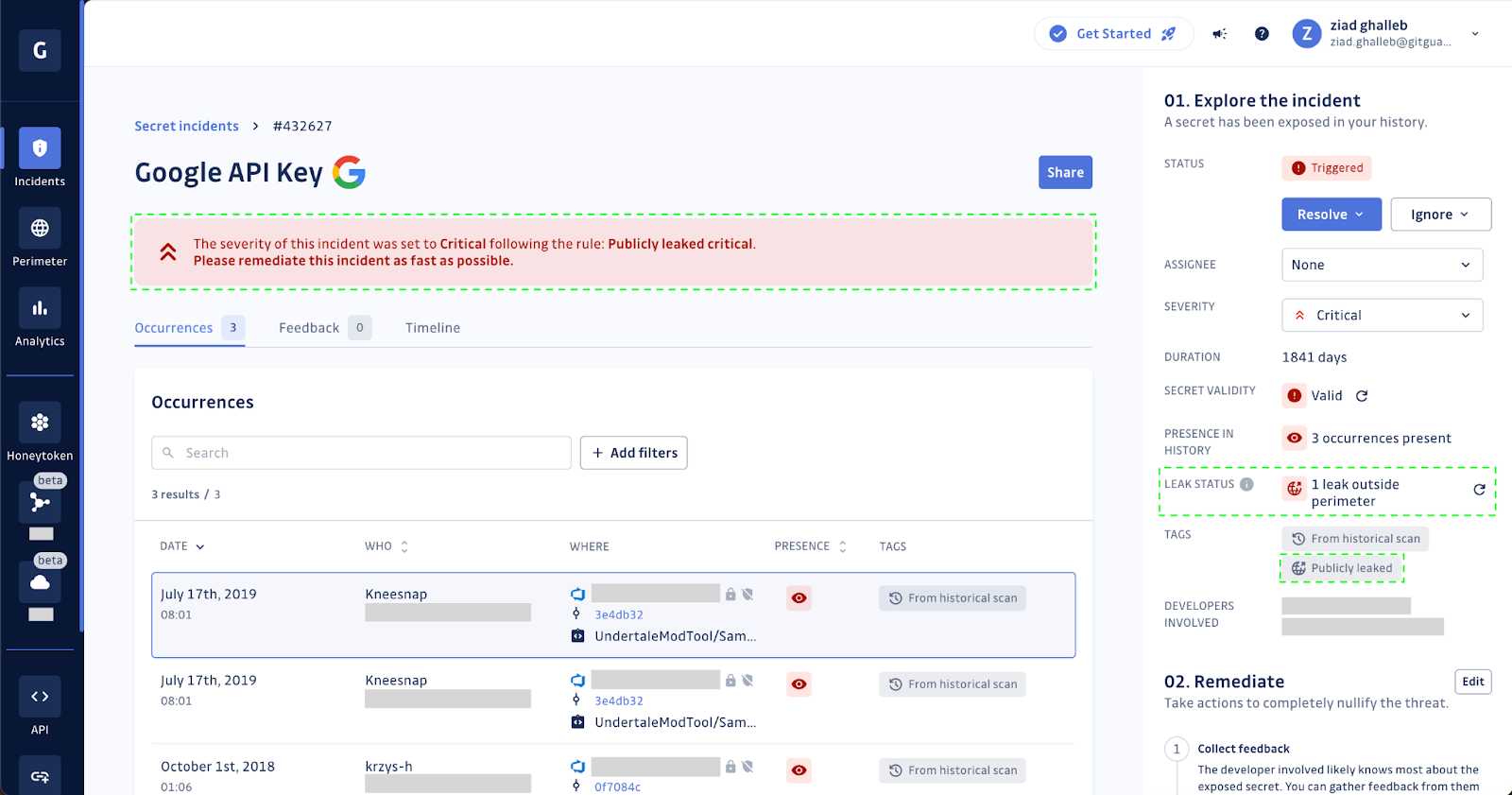This screenshot has width=1512, height=795.
Task: Click the occurrences Search field
Action: [x=361, y=453]
